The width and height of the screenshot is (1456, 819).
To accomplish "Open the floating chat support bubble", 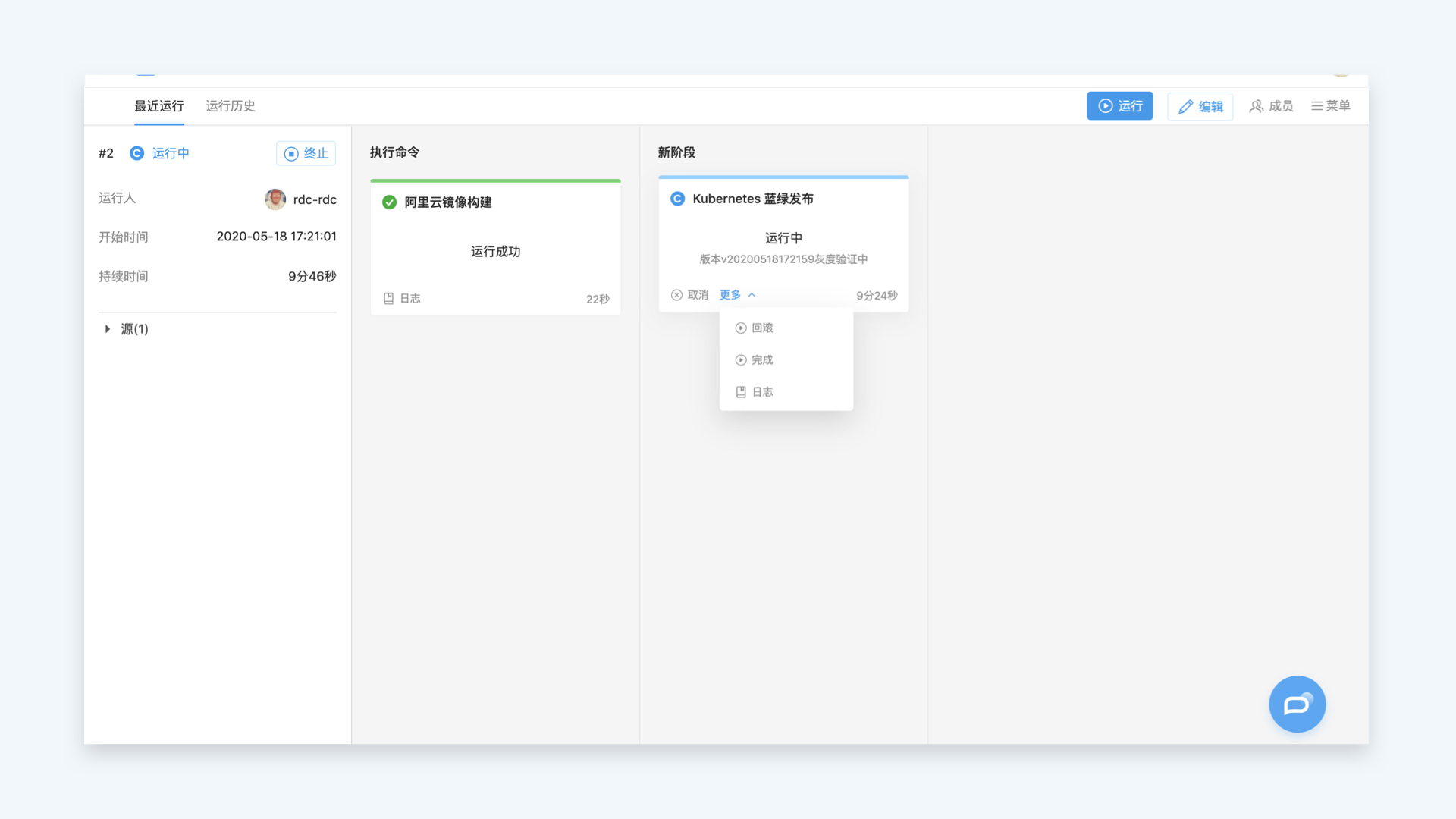I will tap(1297, 704).
